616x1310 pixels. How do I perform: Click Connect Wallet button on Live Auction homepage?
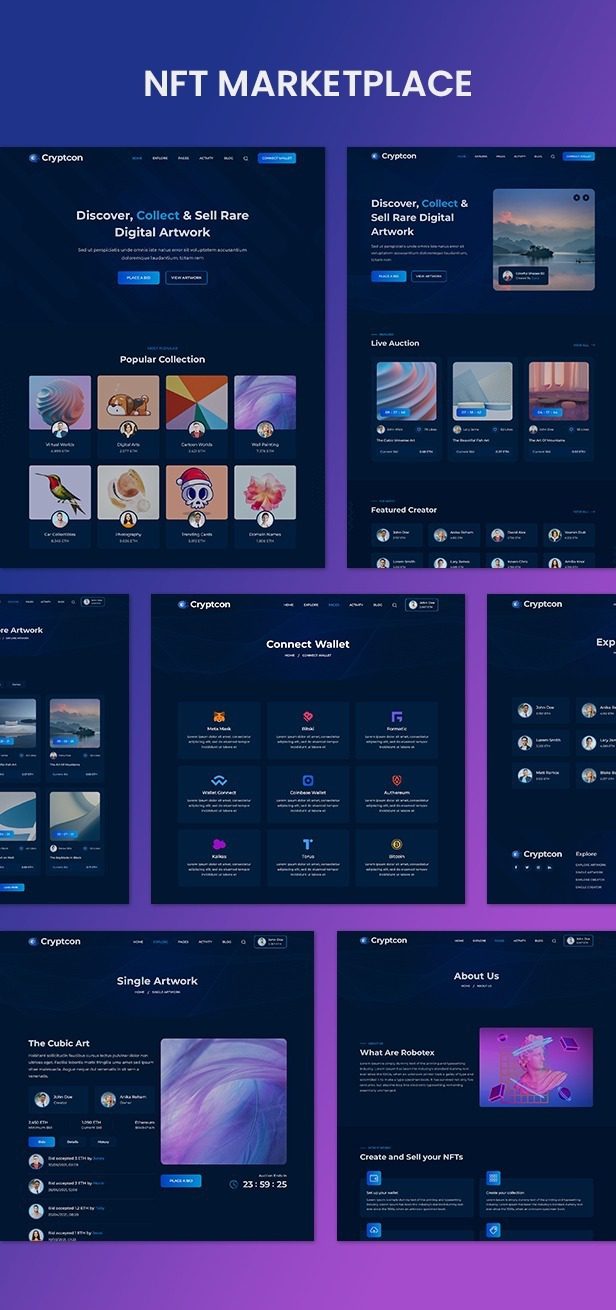pos(578,156)
